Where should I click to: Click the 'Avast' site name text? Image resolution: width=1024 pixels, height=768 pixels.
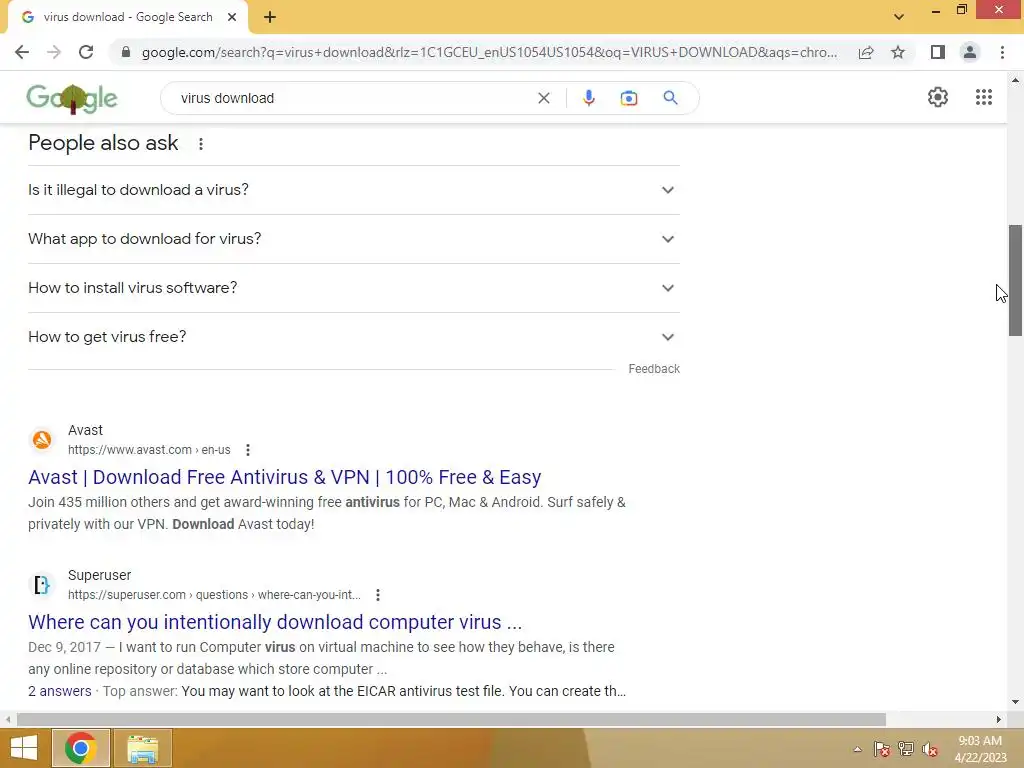coord(86,430)
